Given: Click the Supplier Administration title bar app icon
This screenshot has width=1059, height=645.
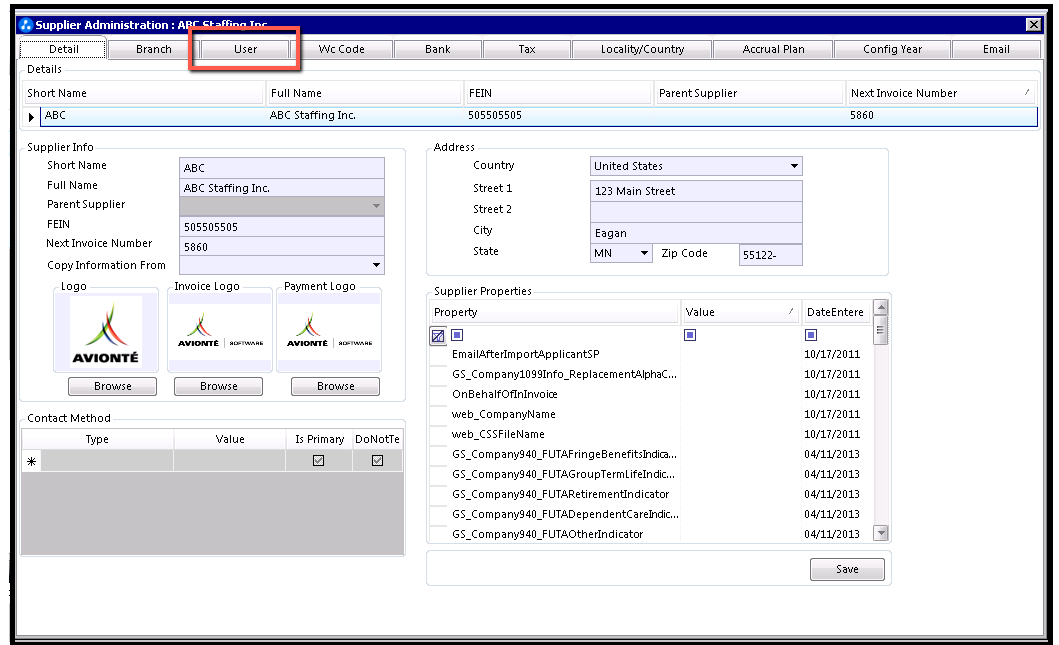Looking at the screenshot, I should (x=26, y=25).
